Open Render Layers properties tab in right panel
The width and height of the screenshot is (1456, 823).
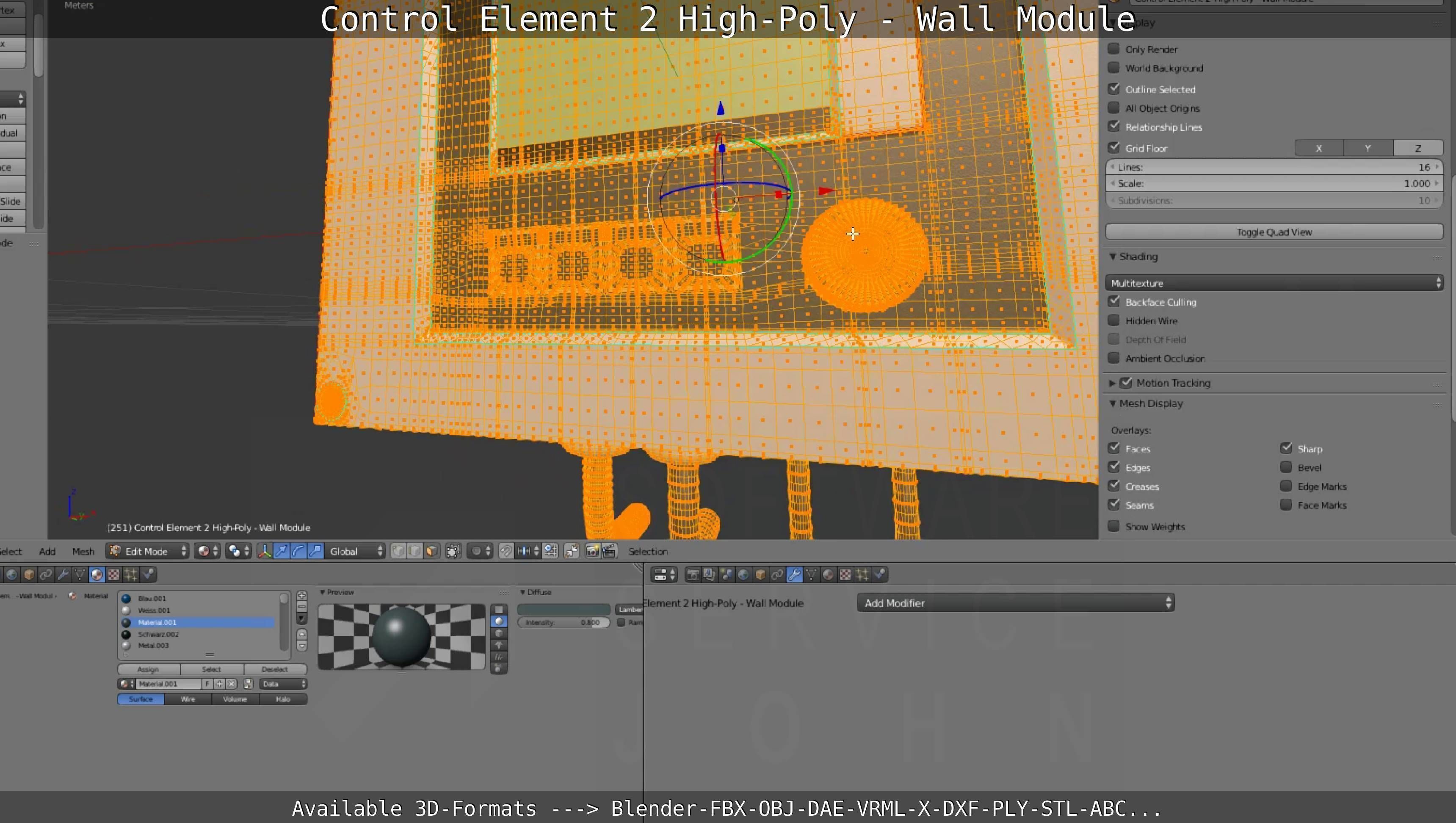click(x=709, y=575)
